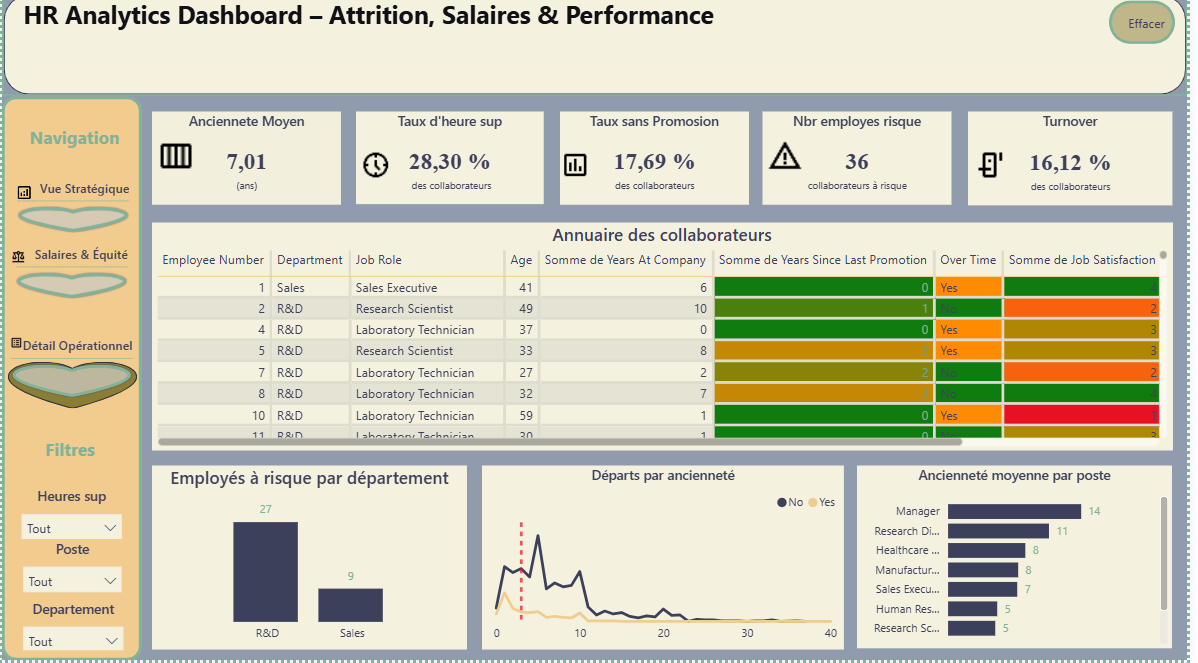Viewport: 1198px width, 663px height.
Task: Navigate to Vue Stratégique heart button
Action: pyautogui.click(x=73, y=218)
